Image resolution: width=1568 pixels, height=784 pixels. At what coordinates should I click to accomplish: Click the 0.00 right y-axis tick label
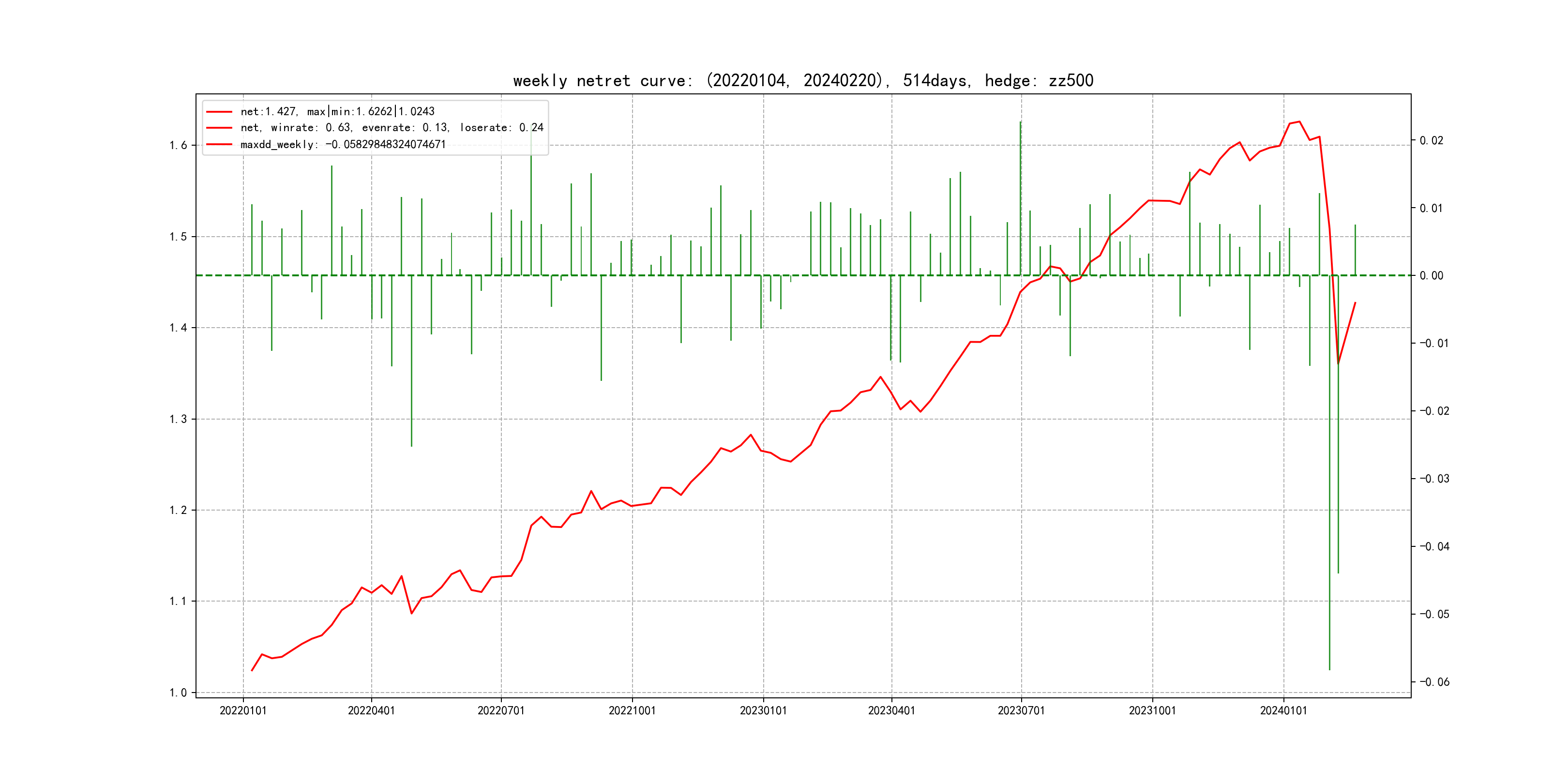pos(1431,276)
